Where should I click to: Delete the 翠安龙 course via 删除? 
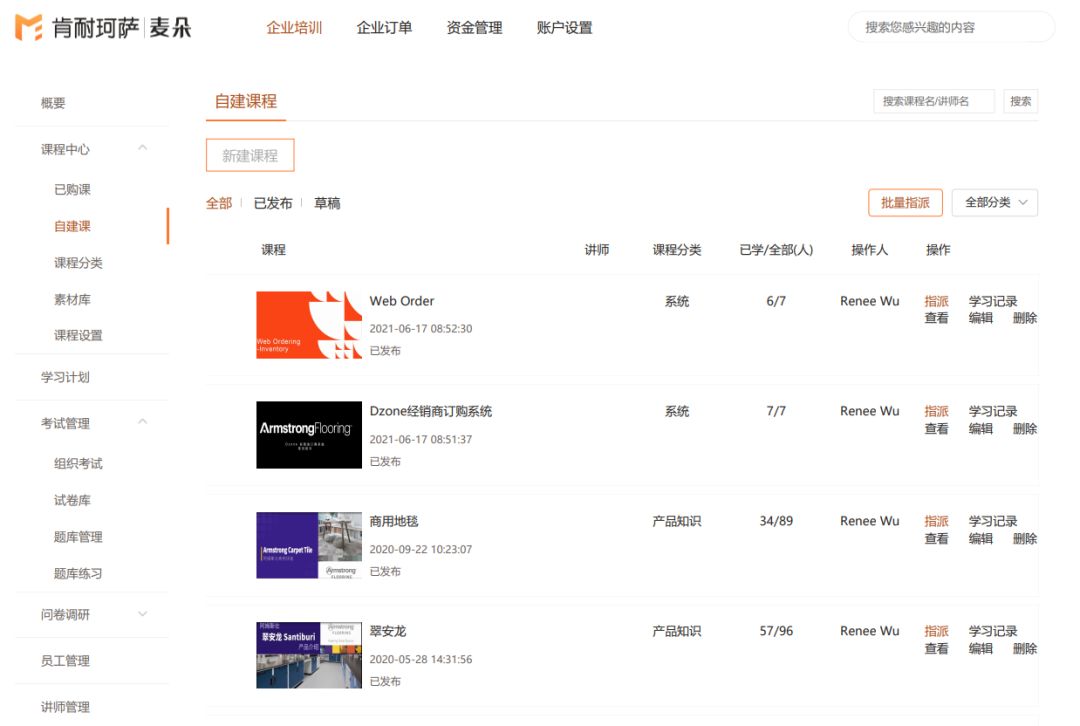[1024, 648]
